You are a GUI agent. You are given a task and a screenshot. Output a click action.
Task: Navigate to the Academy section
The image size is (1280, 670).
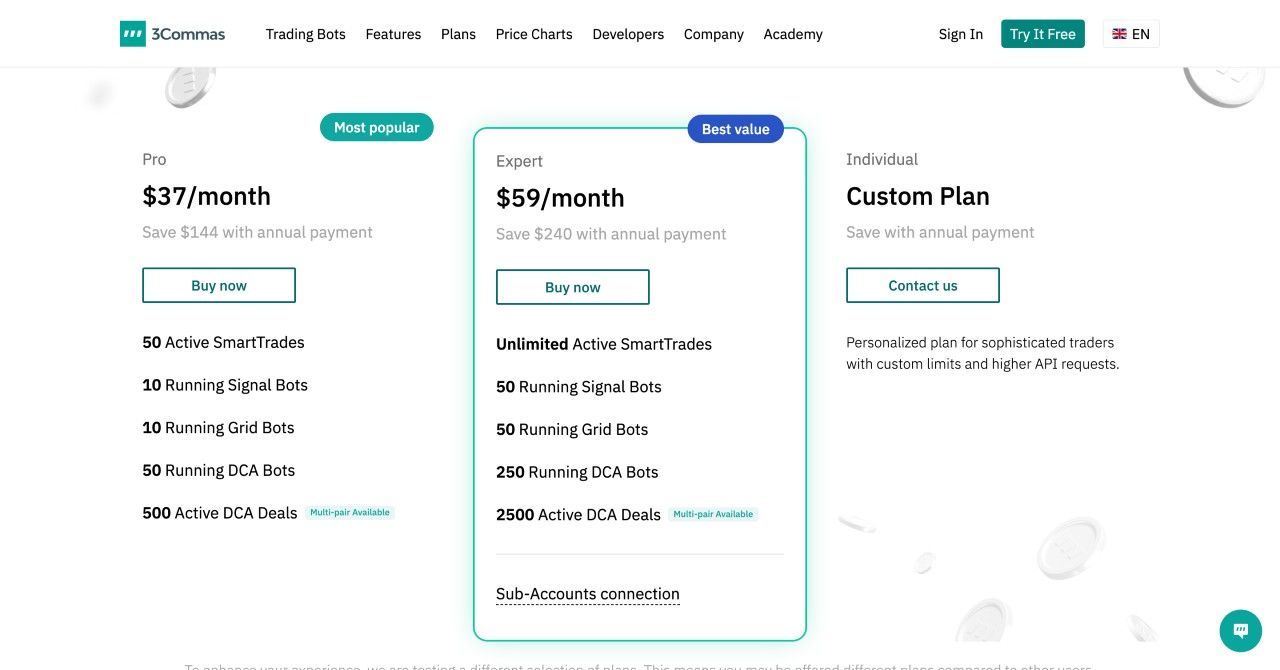click(793, 34)
